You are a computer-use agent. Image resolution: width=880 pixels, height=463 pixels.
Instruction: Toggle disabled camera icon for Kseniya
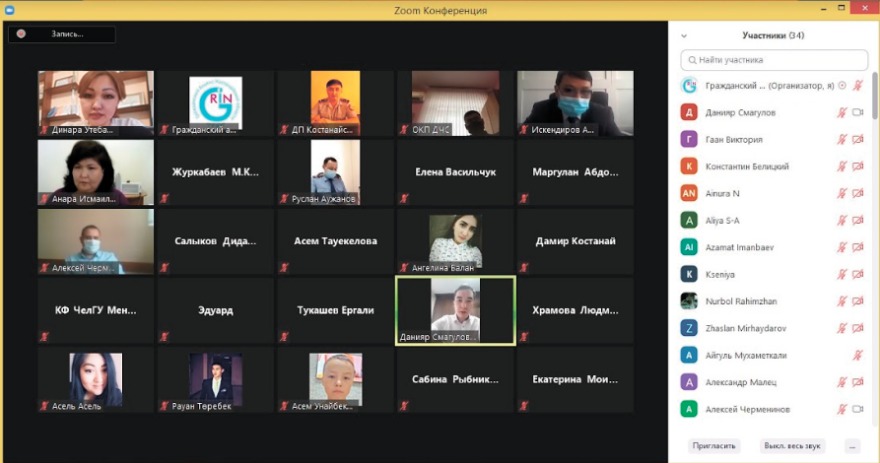pyautogui.click(x=858, y=274)
